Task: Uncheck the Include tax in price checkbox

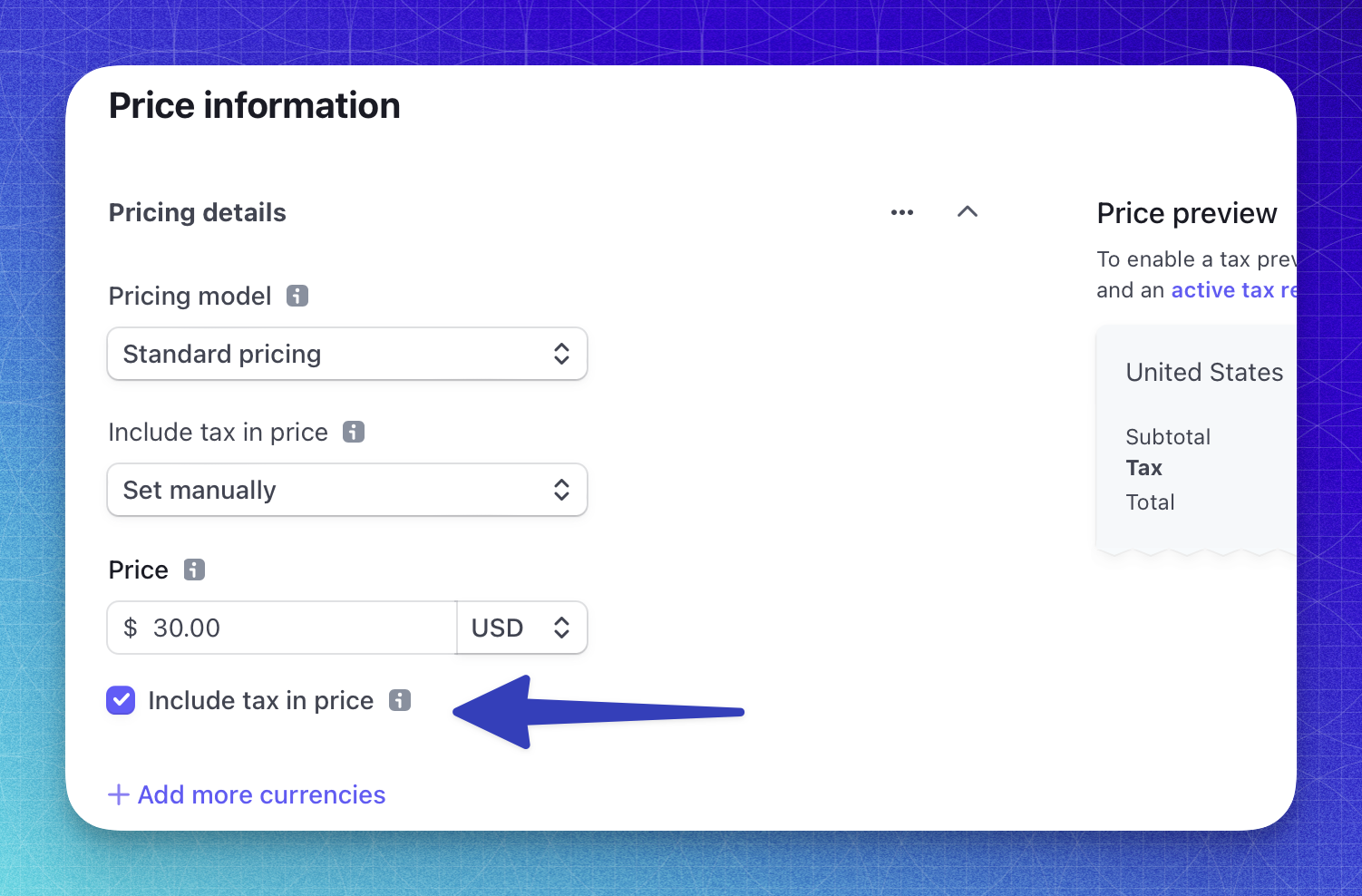Action: tap(121, 700)
